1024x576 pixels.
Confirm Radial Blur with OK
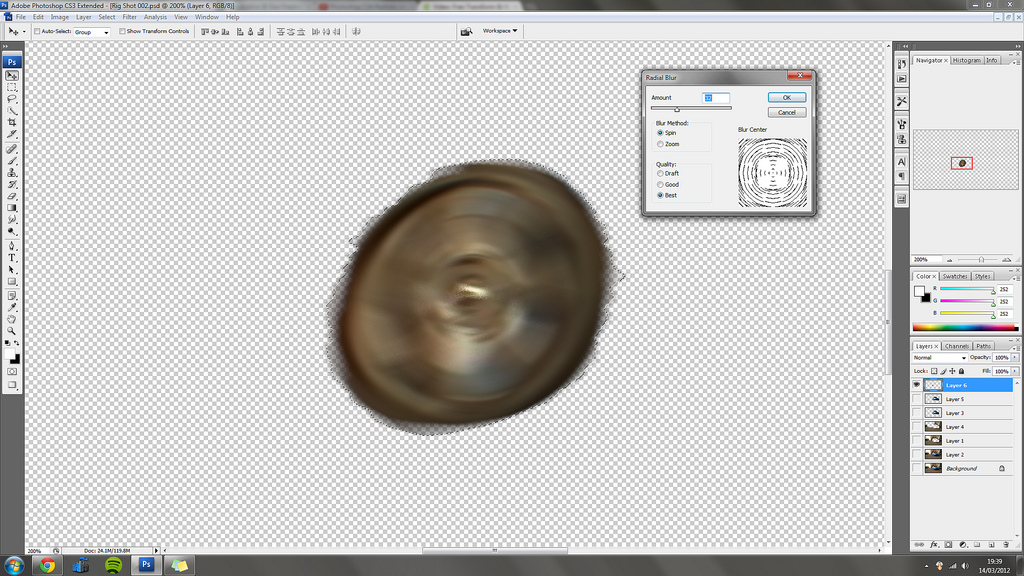[786, 97]
